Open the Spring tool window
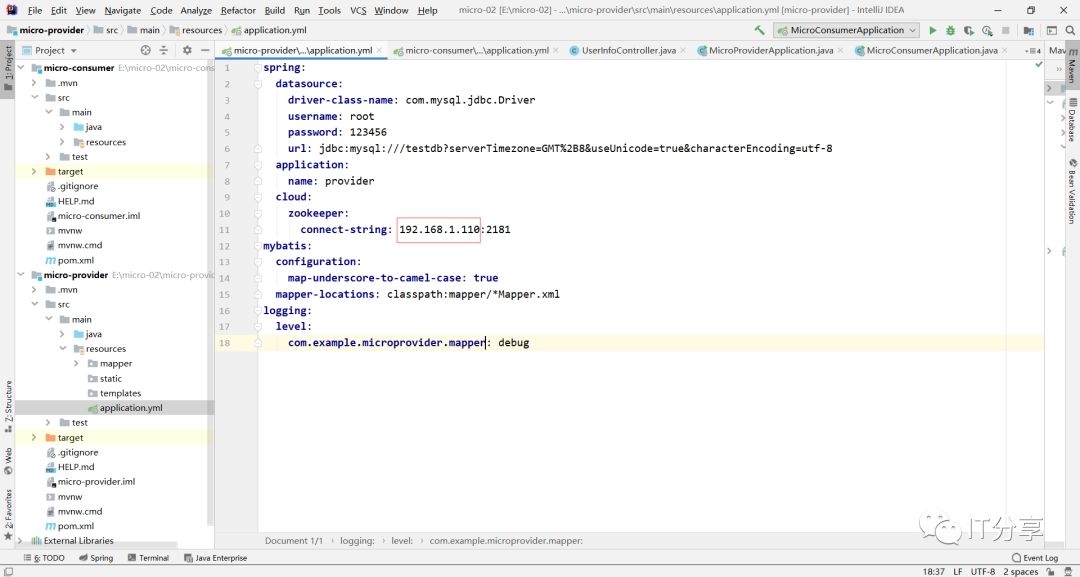The image size is (1080, 577). pos(96,558)
